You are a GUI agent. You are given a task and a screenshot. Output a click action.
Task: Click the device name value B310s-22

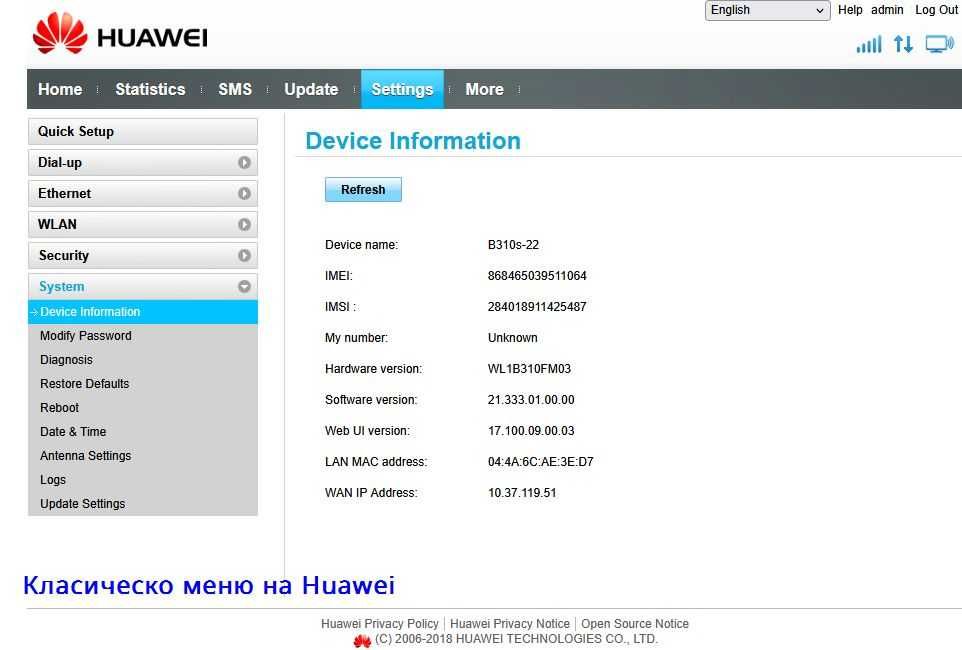(514, 245)
